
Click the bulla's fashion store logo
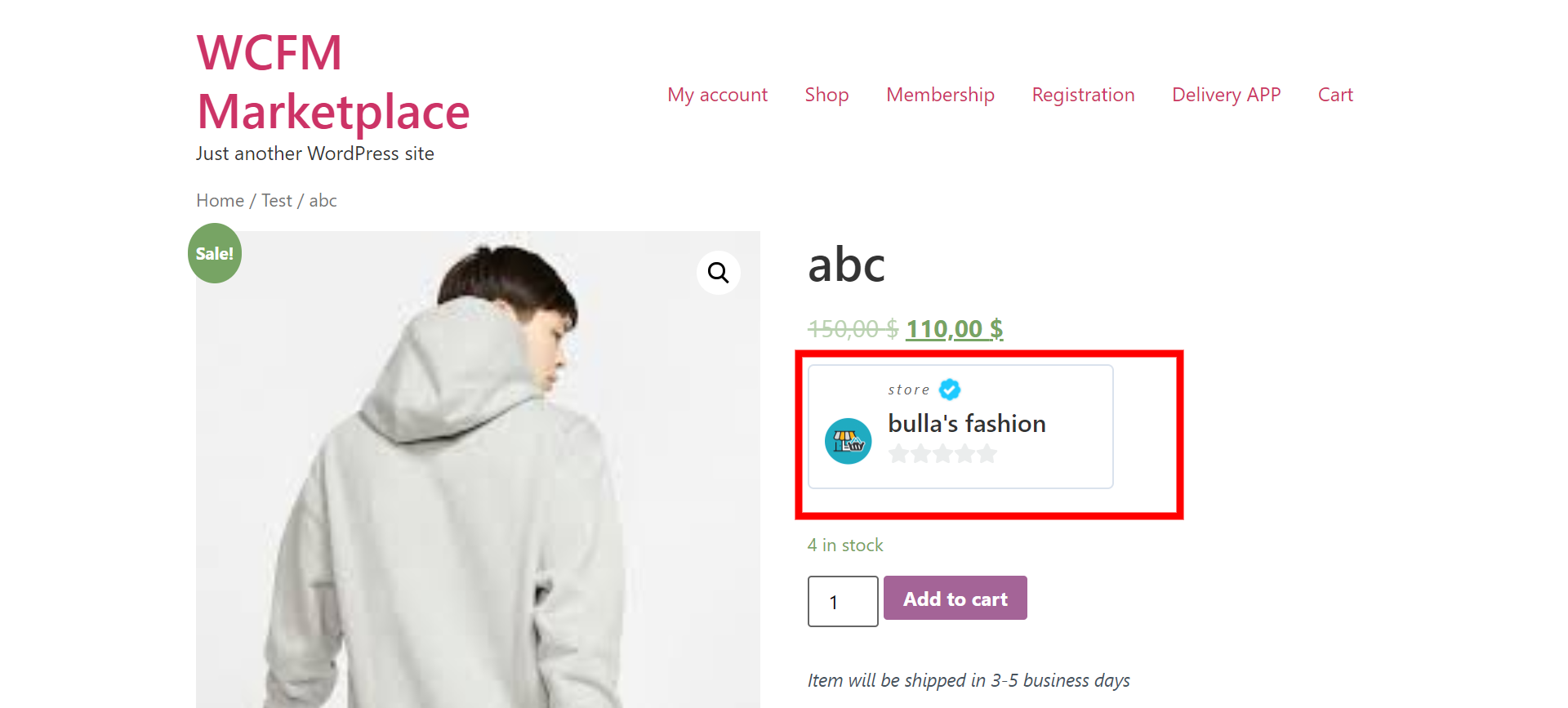tap(849, 442)
